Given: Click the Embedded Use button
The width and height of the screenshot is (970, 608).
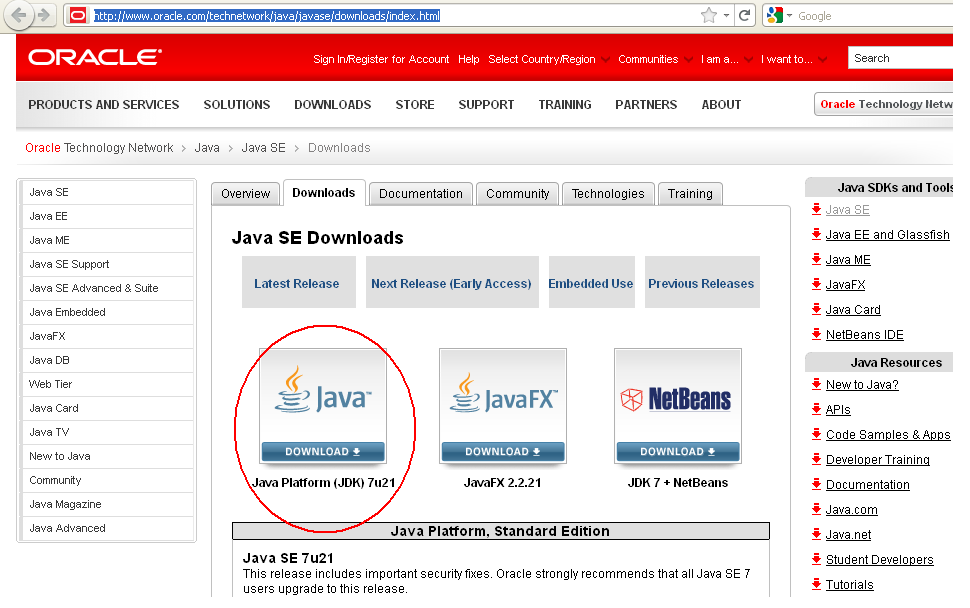Looking at the screenshot, I should (x=591, y=282).
